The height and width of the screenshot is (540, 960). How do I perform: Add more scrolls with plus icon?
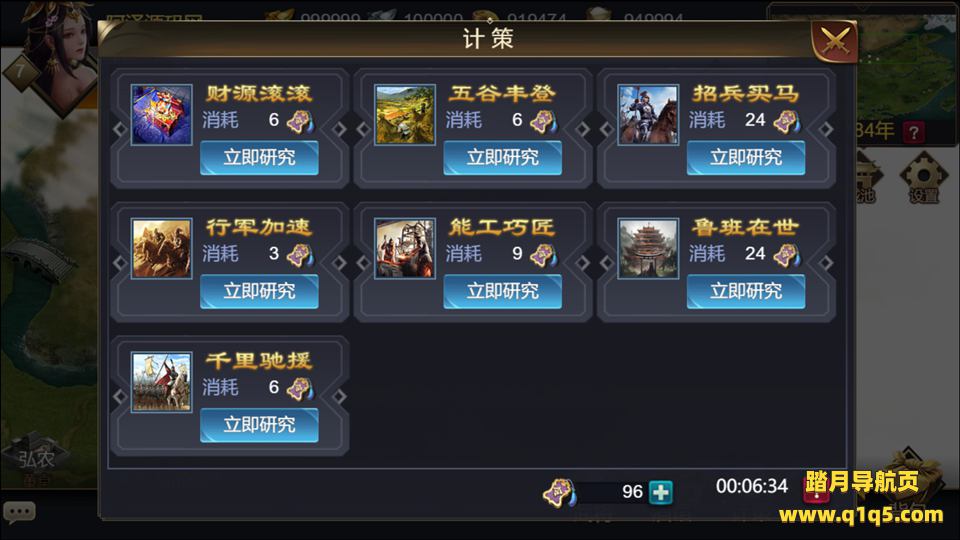pyautogui.click(x=661, y=492)
